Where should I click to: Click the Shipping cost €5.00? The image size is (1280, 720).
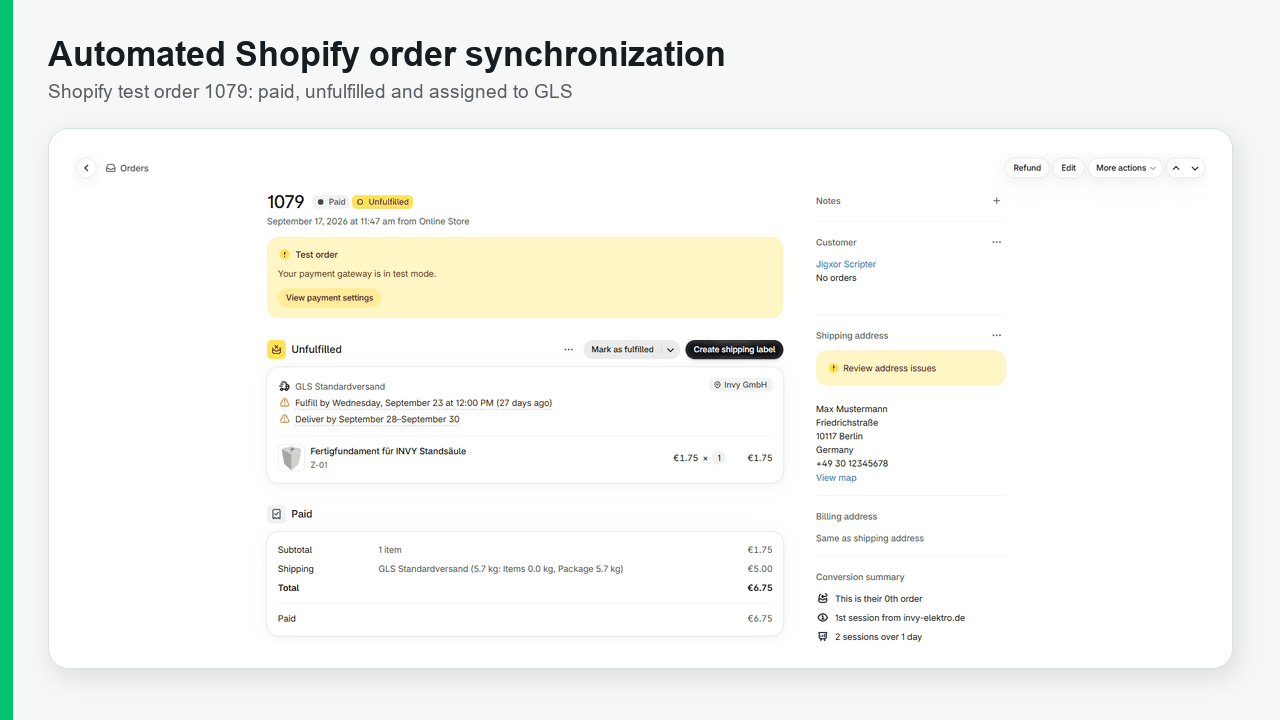point(760,569)
